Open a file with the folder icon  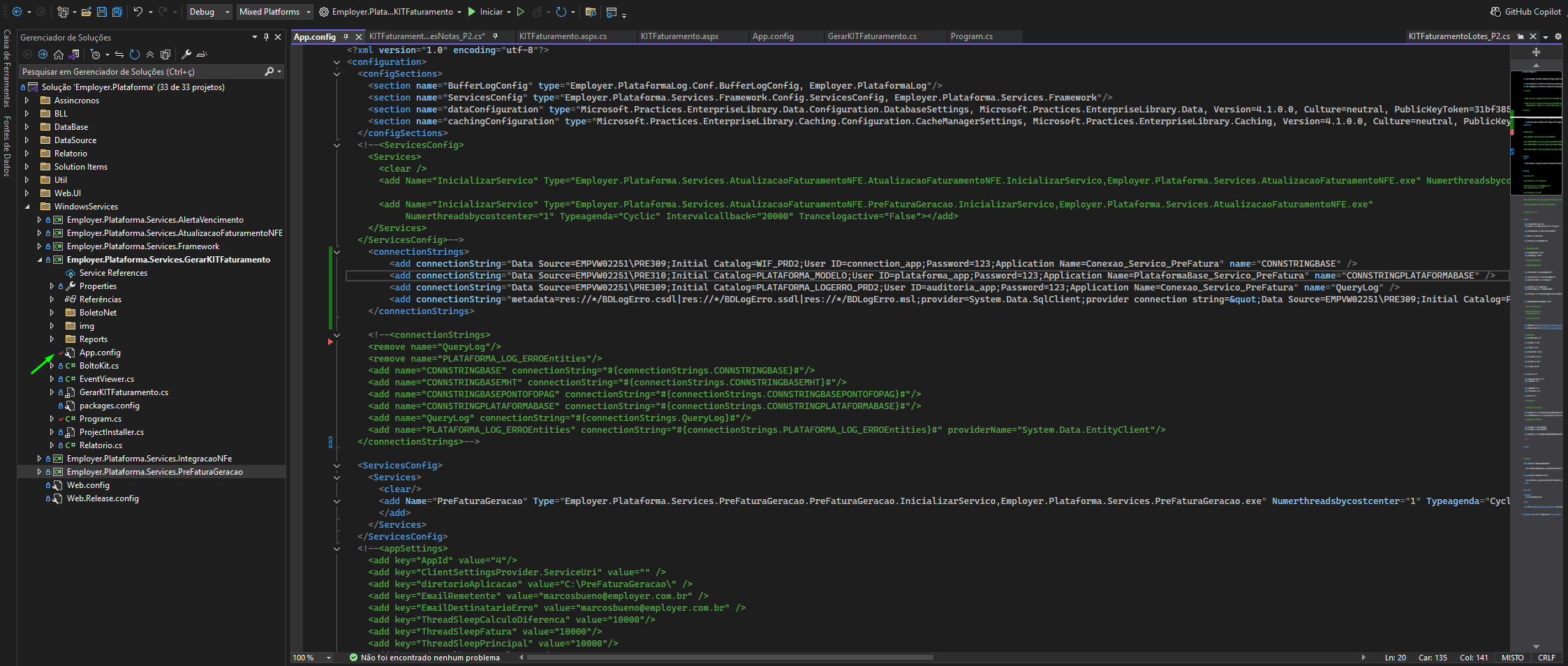pos(87,12)
